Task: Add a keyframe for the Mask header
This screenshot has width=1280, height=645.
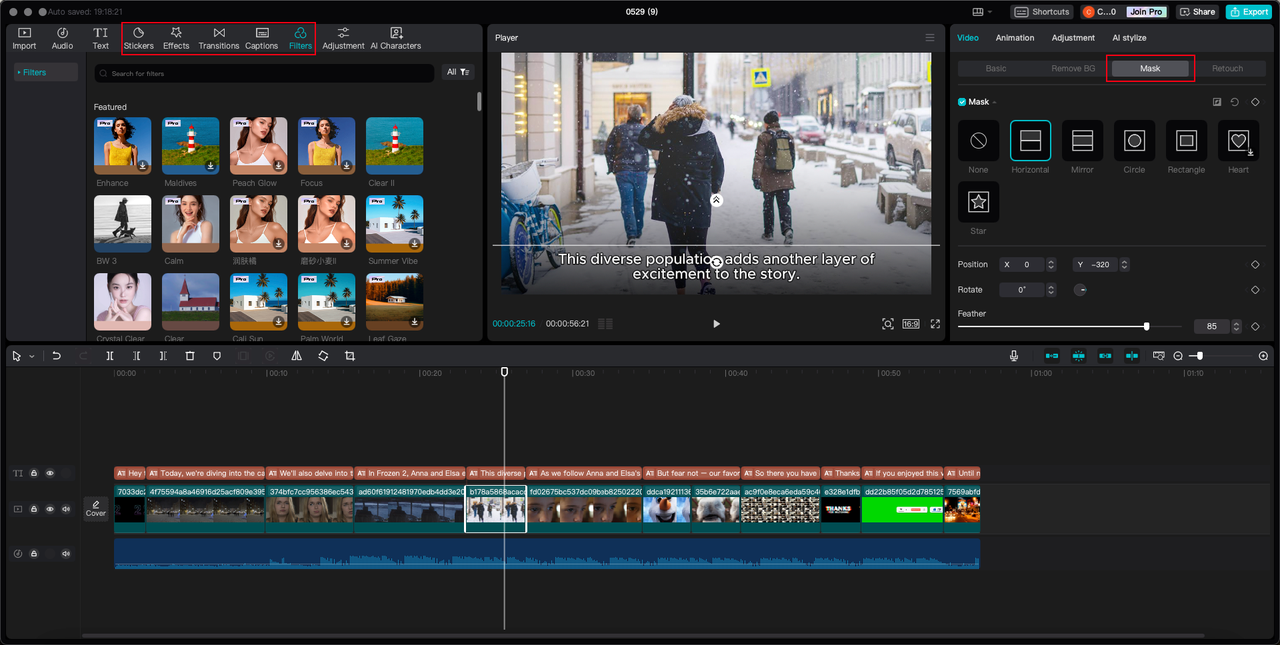Action: (x=1255, y=102)
